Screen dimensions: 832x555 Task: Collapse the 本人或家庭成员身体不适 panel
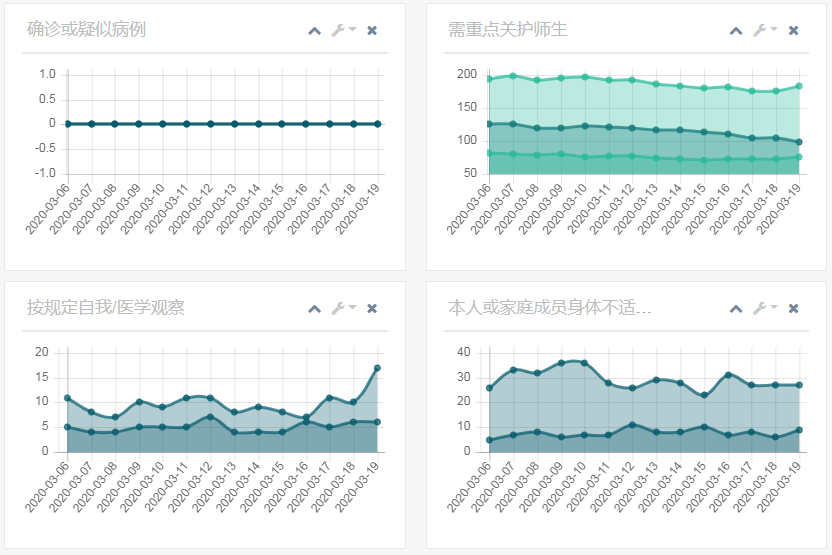736,309
